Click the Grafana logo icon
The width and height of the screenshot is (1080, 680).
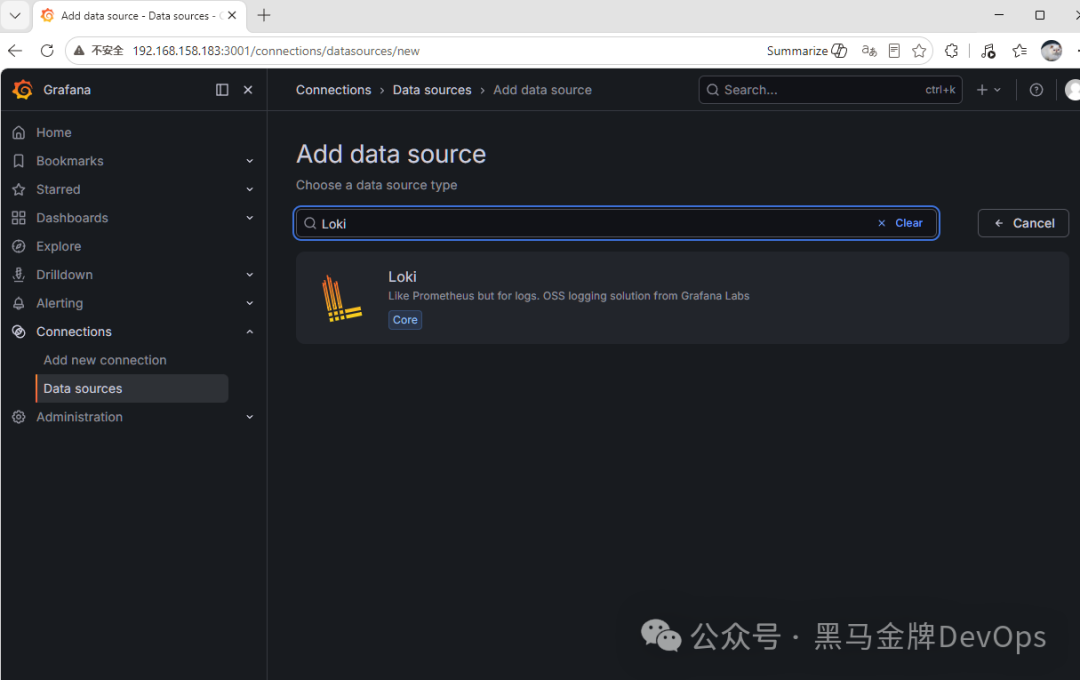pos(23,90)
